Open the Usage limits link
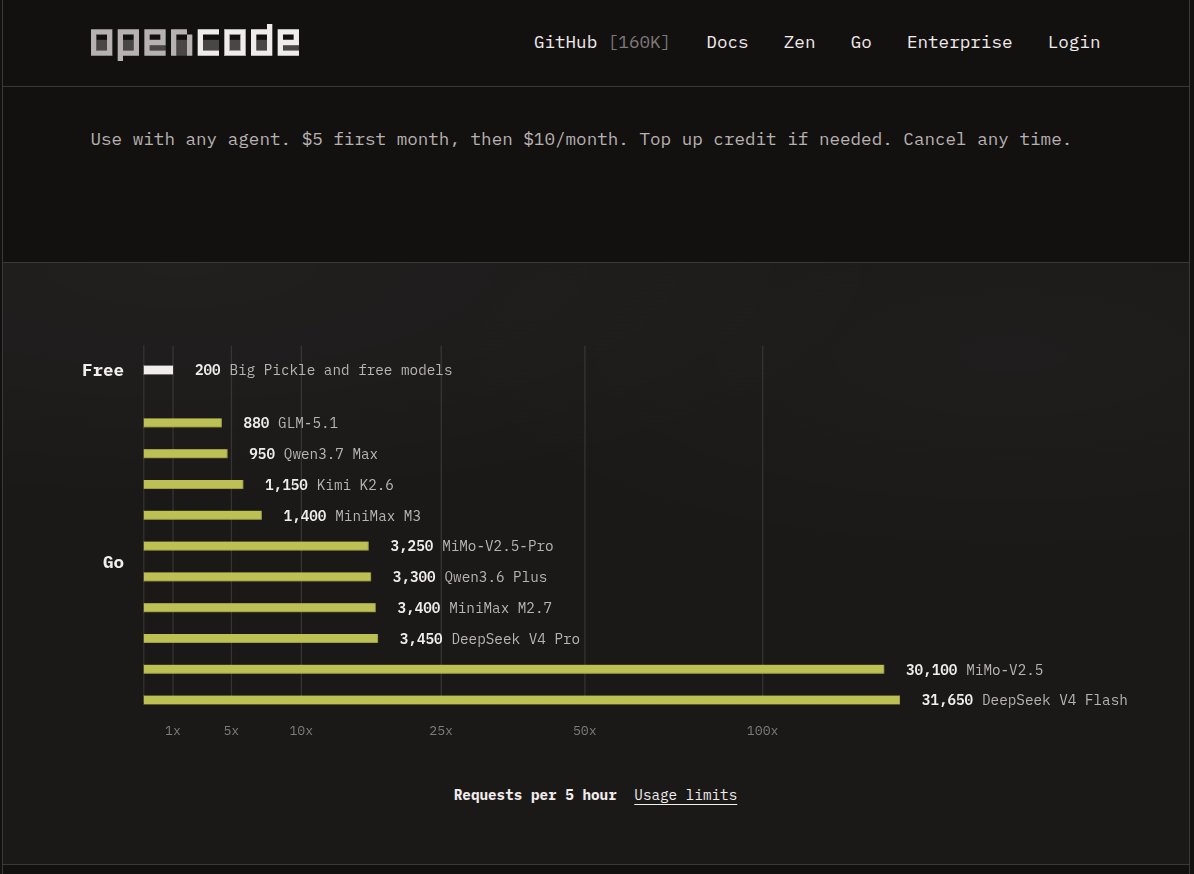The image size is (1194, 874). click(x=685, y=795)
